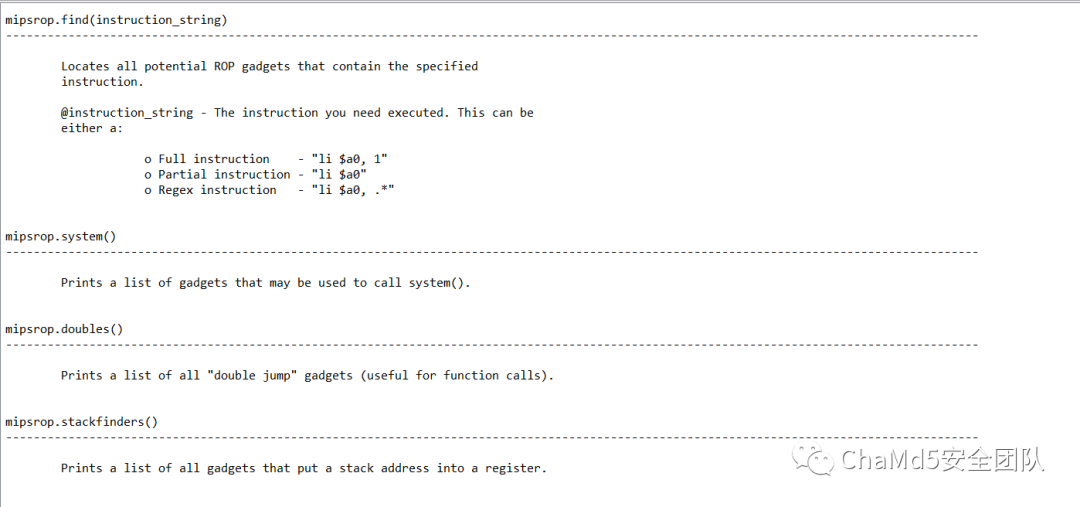
Task: Click the WeChat logo in the watermark
Action: (813, 459)
